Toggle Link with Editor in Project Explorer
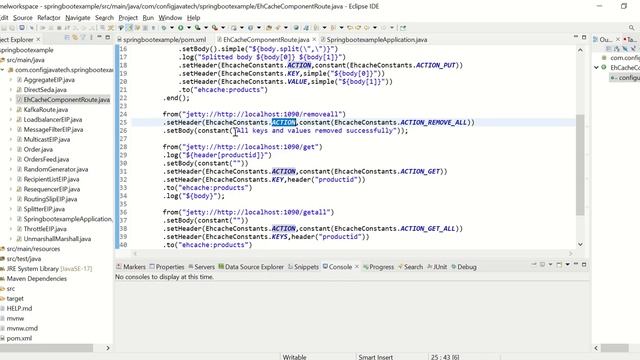This screenshot has width=640, height=360. (x=75, y=38)
